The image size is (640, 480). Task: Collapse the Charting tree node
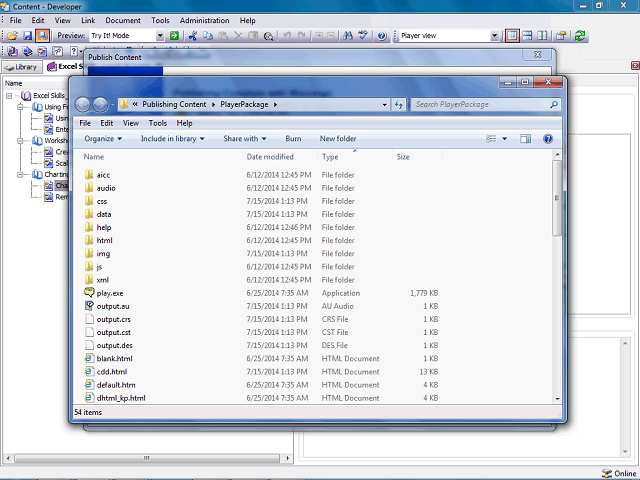(x=20, y=175)
